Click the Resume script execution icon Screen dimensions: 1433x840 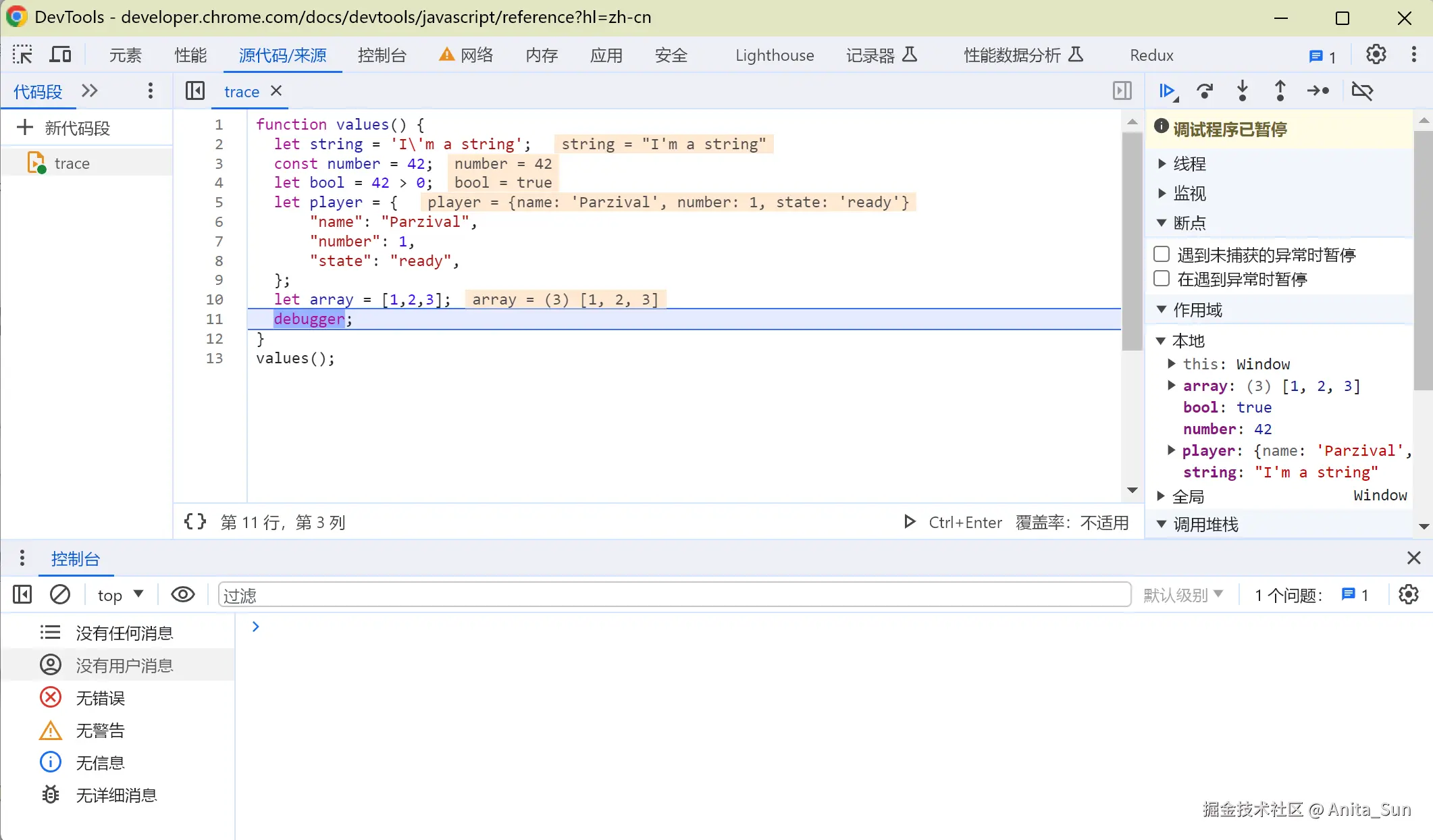(1167, 90)
